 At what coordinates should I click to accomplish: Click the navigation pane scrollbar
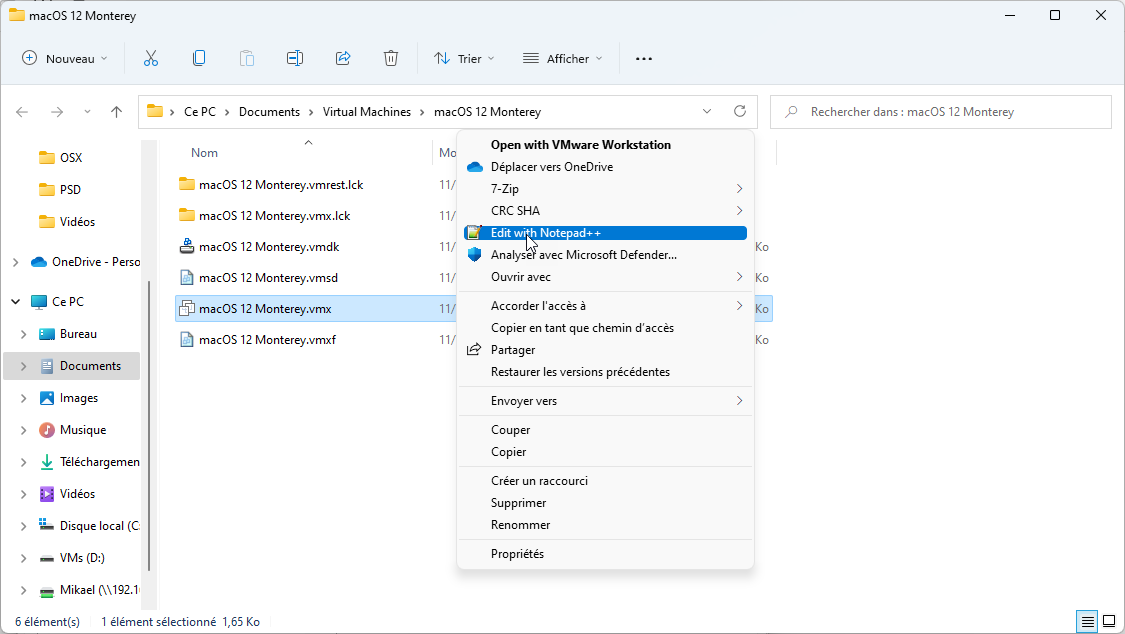[x=149, y=426]
